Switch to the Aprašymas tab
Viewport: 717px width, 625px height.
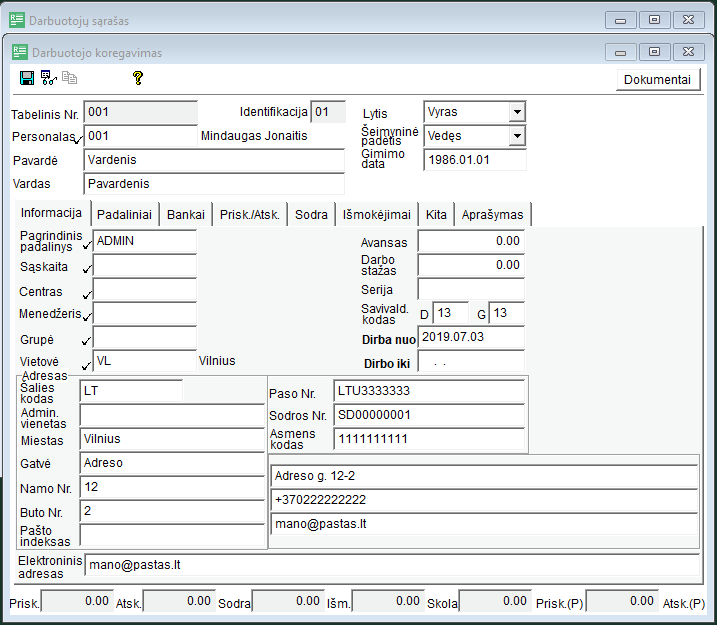pyautogui.click(x=492, y=214)
